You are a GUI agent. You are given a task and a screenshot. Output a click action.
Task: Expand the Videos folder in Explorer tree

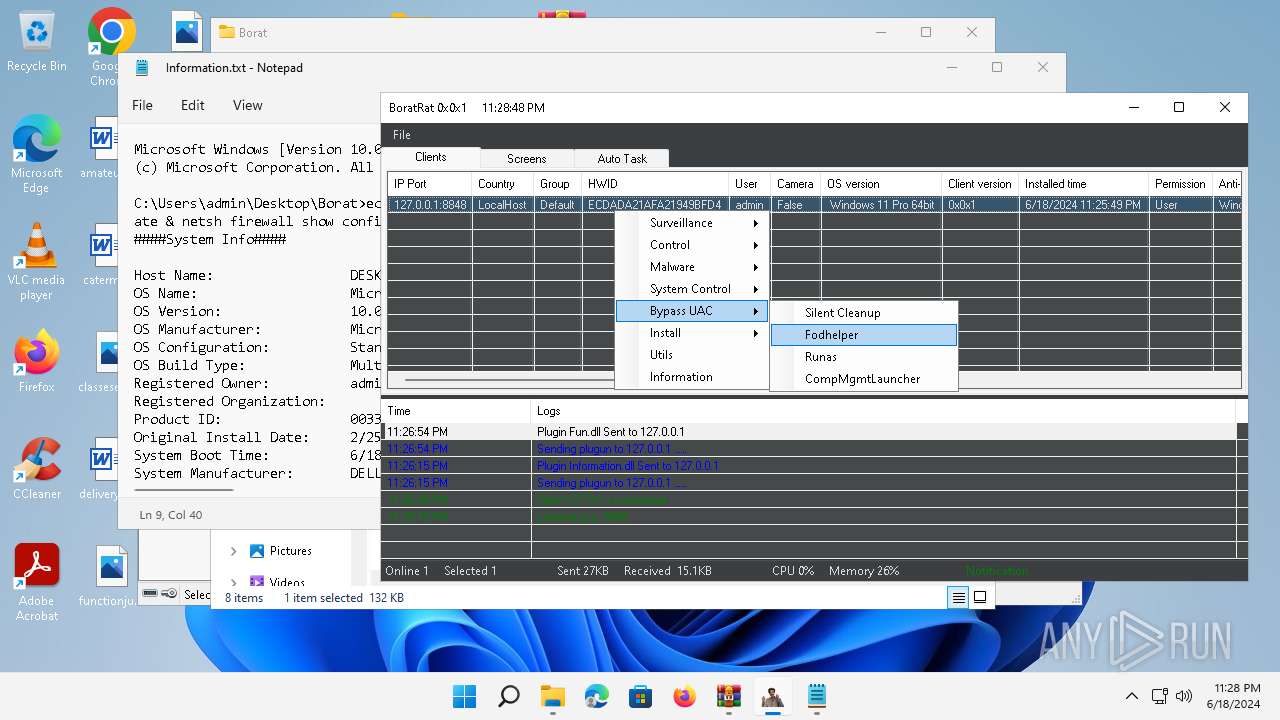click(x=233, y=581)
